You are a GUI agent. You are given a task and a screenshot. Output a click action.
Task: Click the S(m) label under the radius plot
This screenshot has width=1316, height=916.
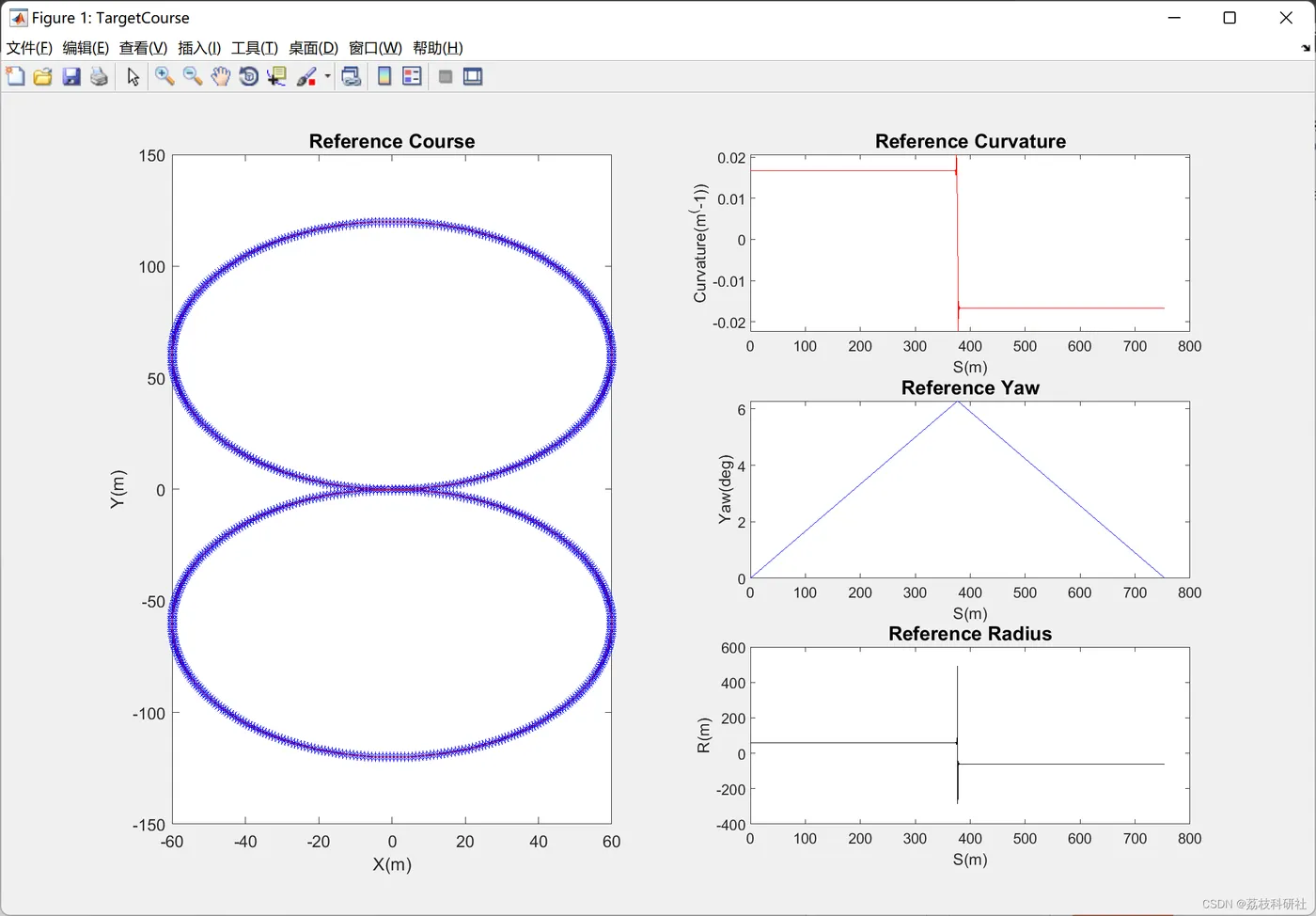pyautogui.click(x=970, y=860)
